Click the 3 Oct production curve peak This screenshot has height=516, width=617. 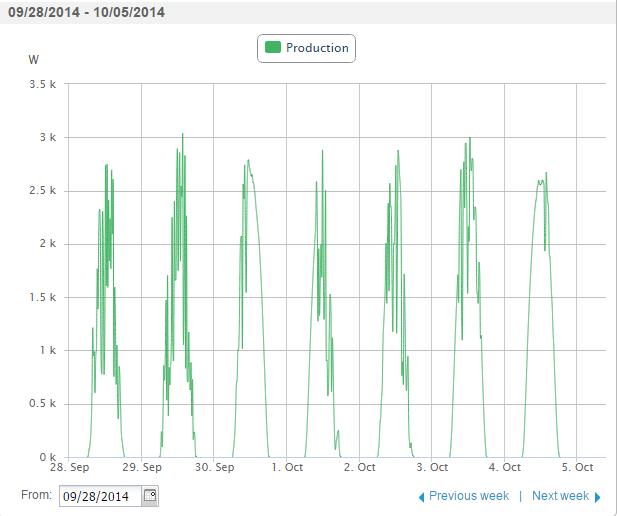468,140
